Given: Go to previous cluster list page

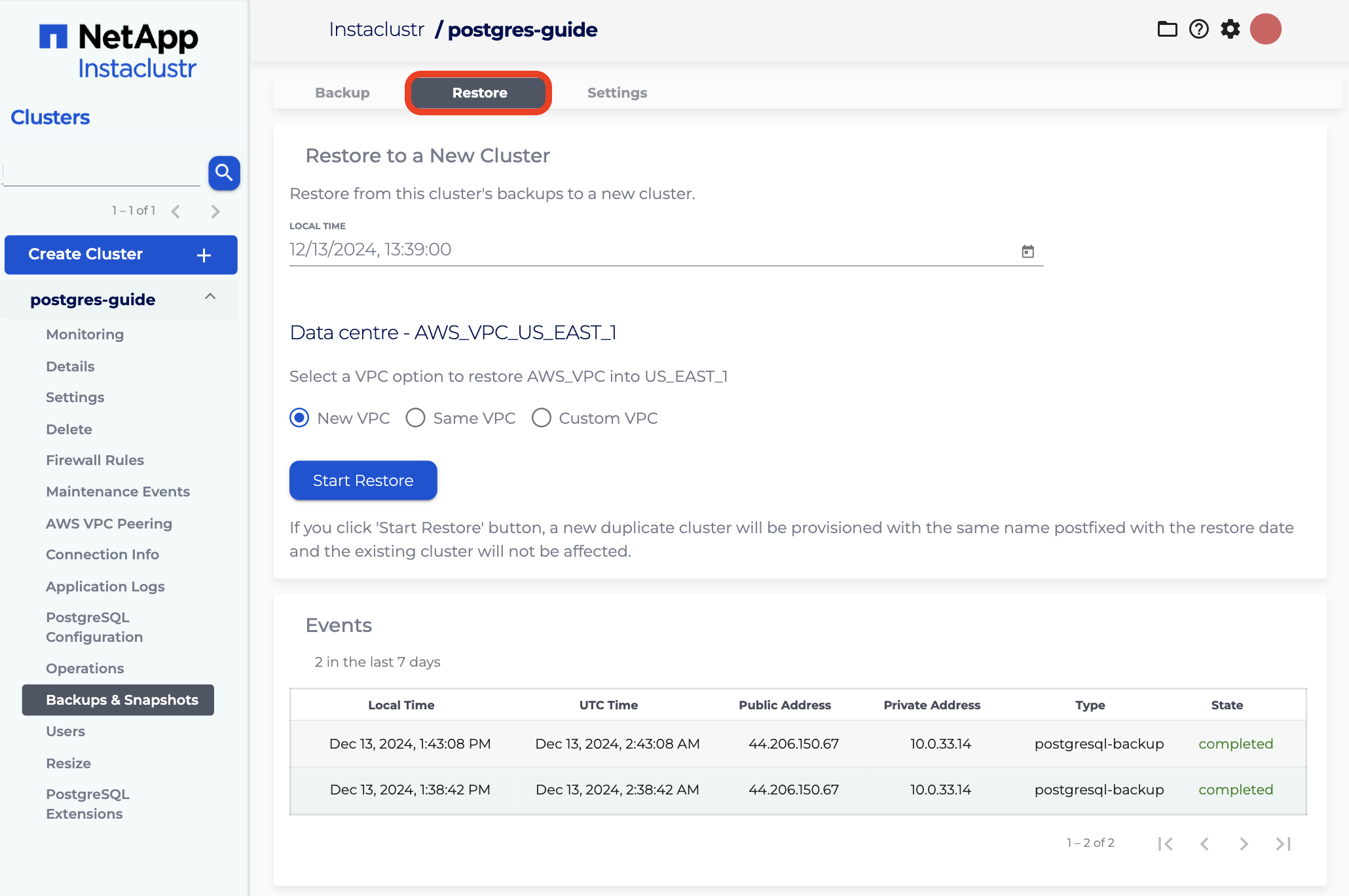Looking at the screenshot, I should (x=176, y=212).
